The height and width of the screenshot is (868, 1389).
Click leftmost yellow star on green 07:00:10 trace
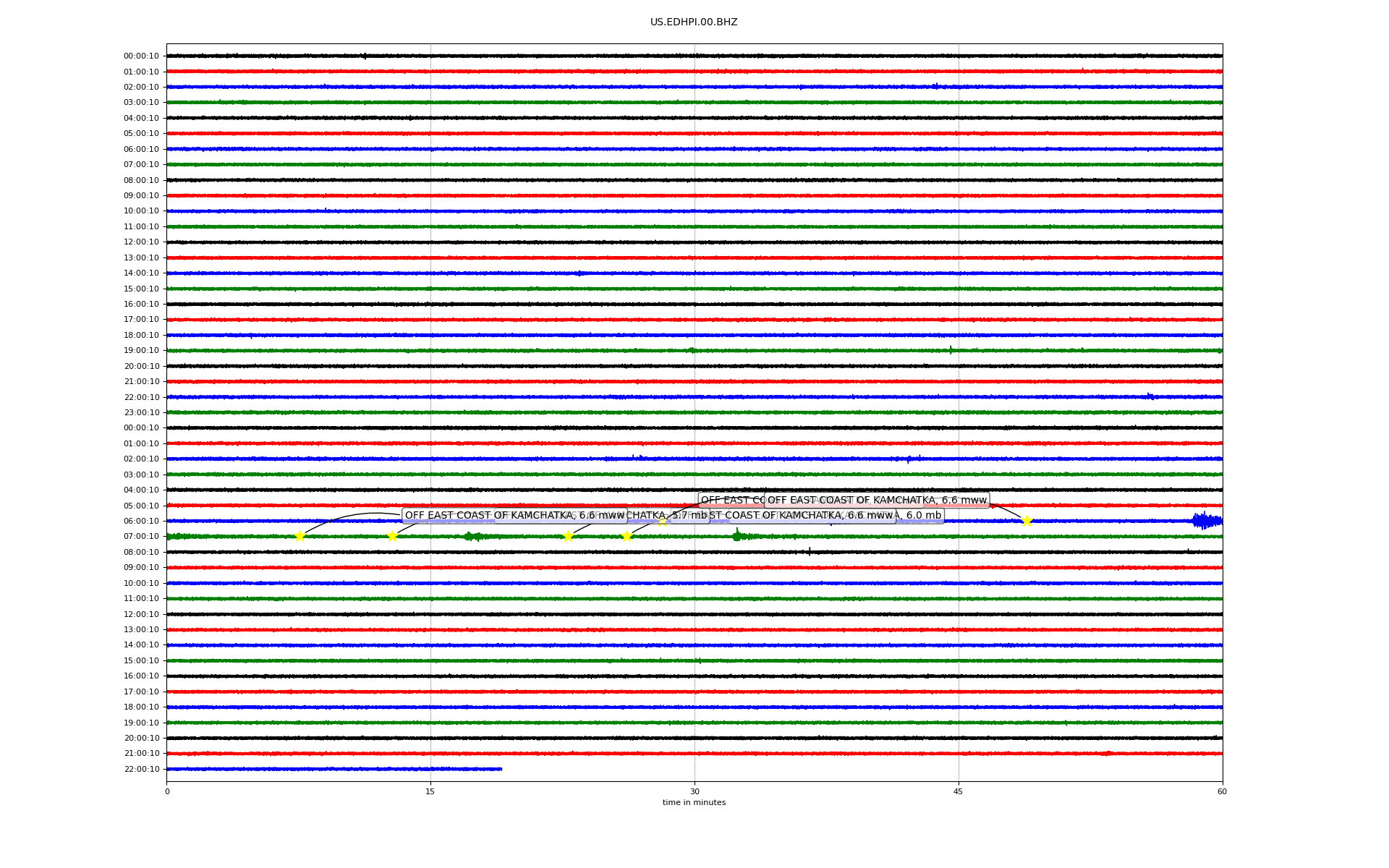[300, 536]
